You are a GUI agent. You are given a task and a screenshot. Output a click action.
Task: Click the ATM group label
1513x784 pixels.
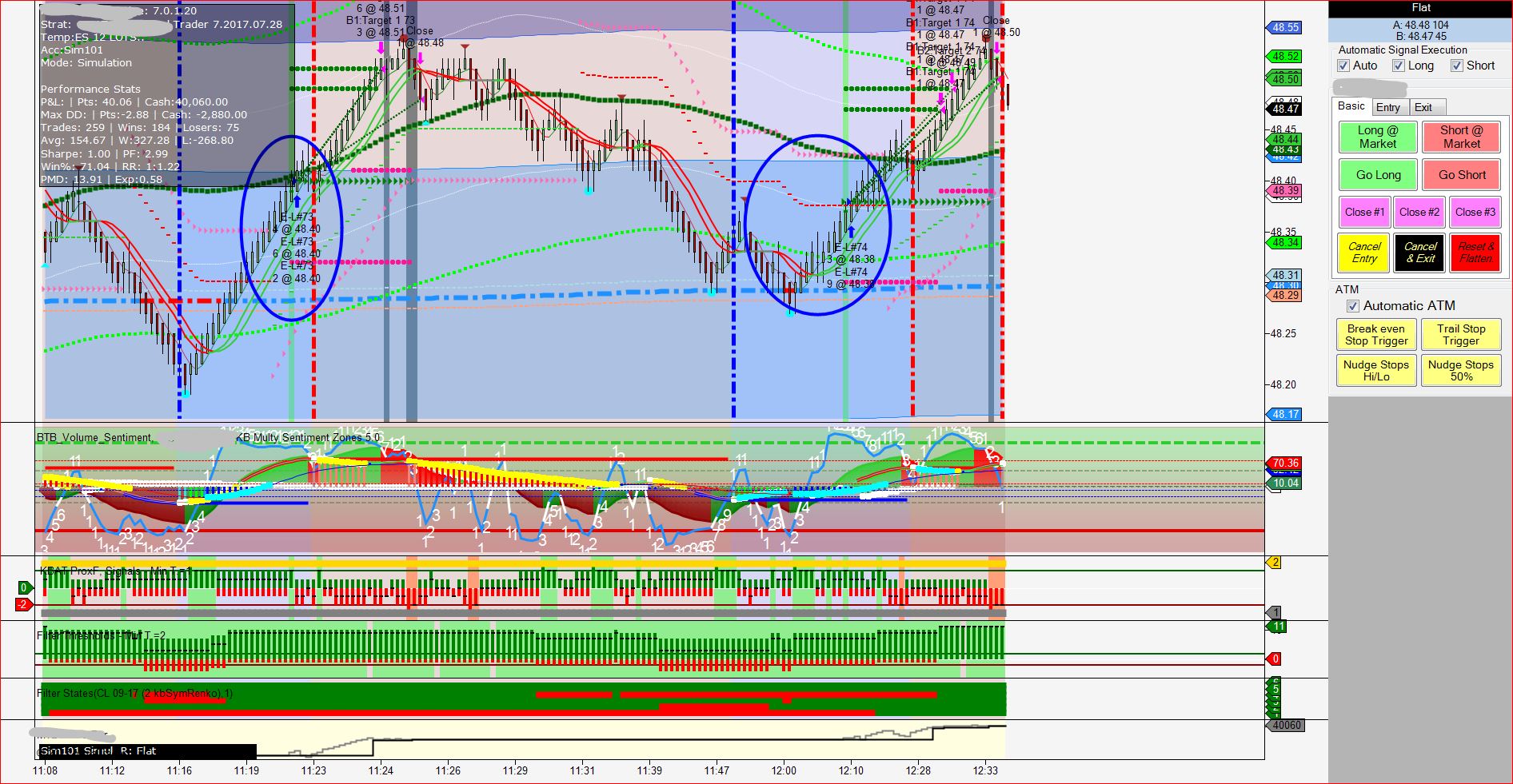[1347, 289]
